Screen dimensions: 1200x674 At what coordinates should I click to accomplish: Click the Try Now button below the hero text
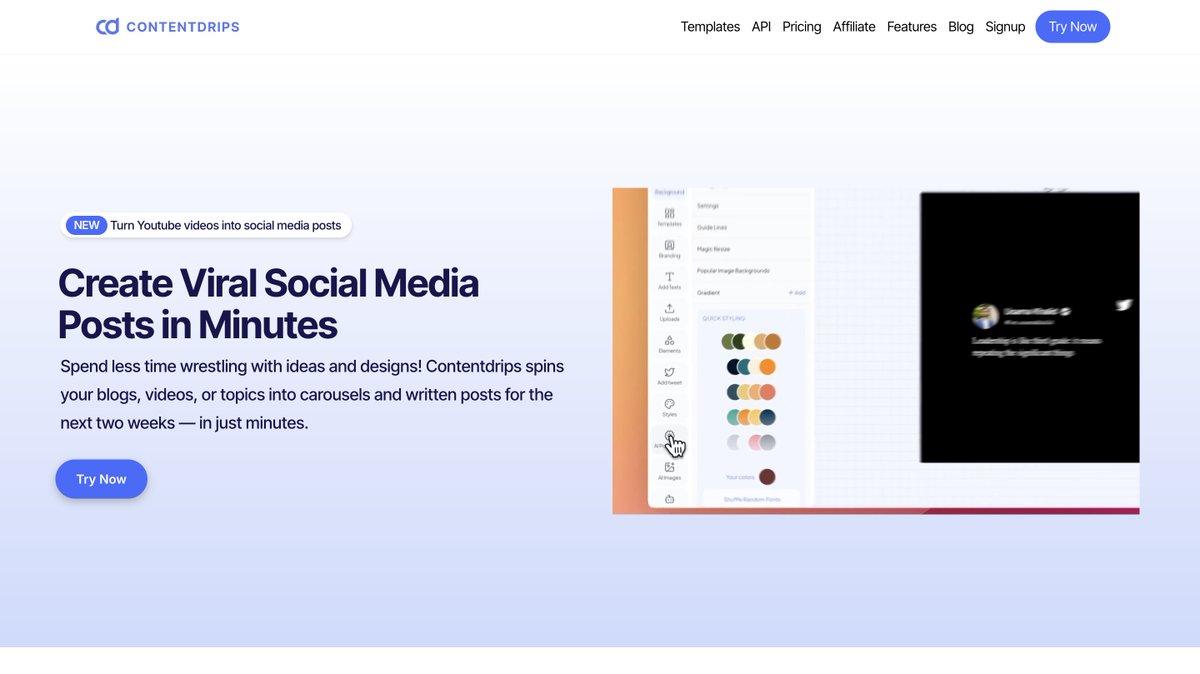pos(101,479)
